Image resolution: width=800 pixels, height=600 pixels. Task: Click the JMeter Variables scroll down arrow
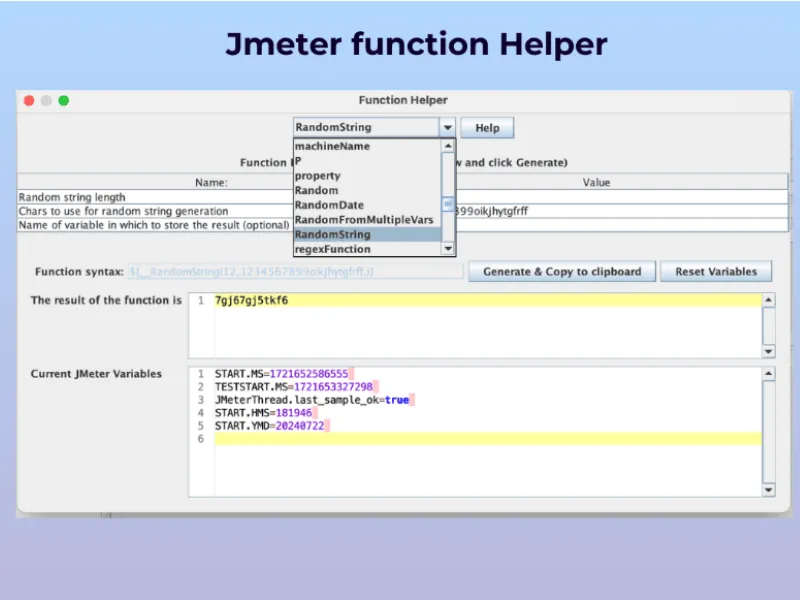[768, 490]
